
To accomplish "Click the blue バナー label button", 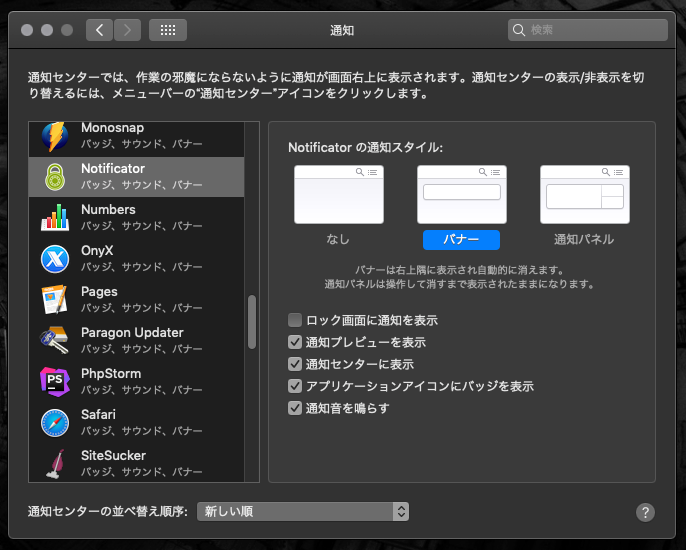I will coord(461,240).
